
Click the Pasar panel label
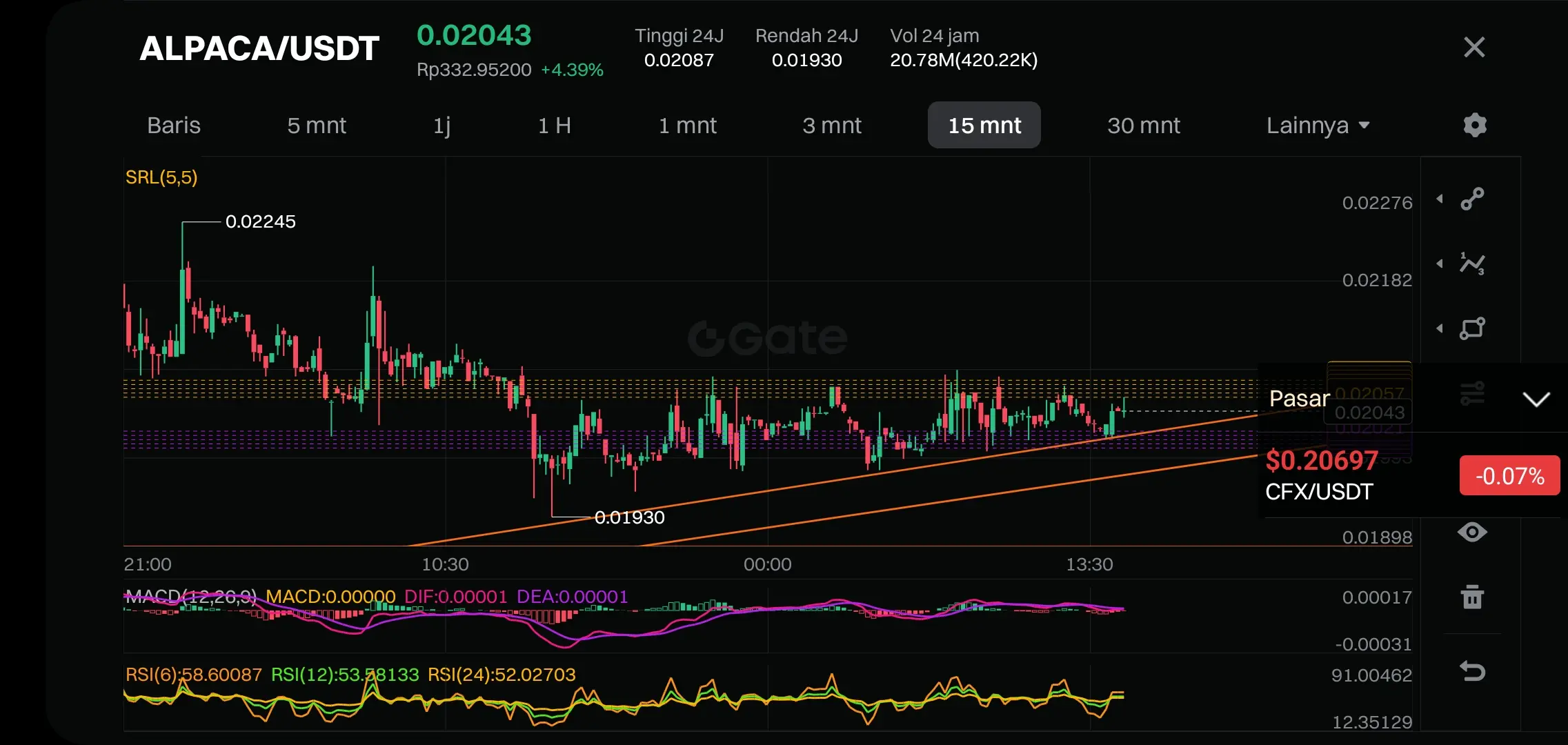[x=1299, y=399]
